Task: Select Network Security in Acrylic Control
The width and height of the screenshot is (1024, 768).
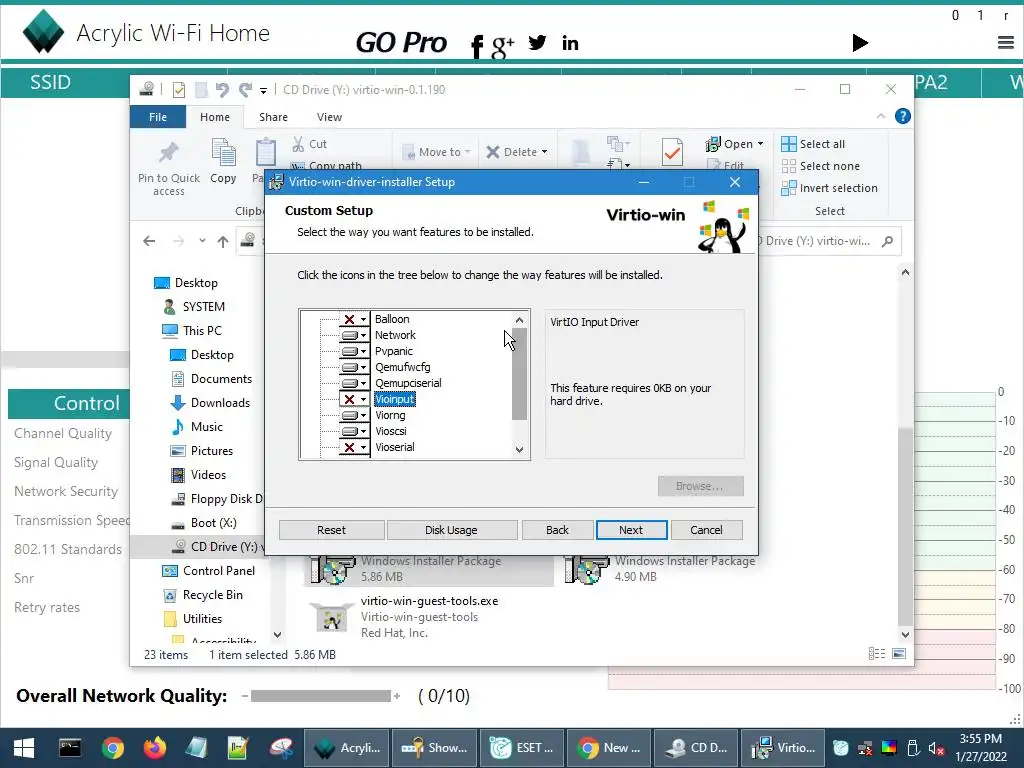Action: click(66, 492)
